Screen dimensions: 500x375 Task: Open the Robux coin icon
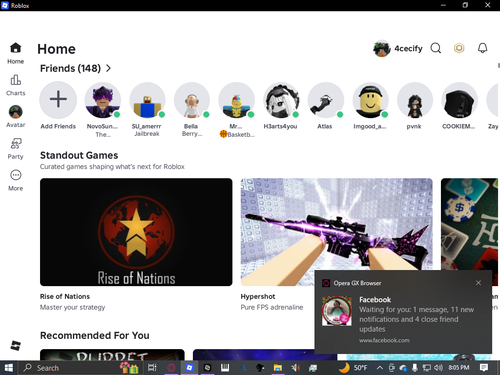(459, 48)
